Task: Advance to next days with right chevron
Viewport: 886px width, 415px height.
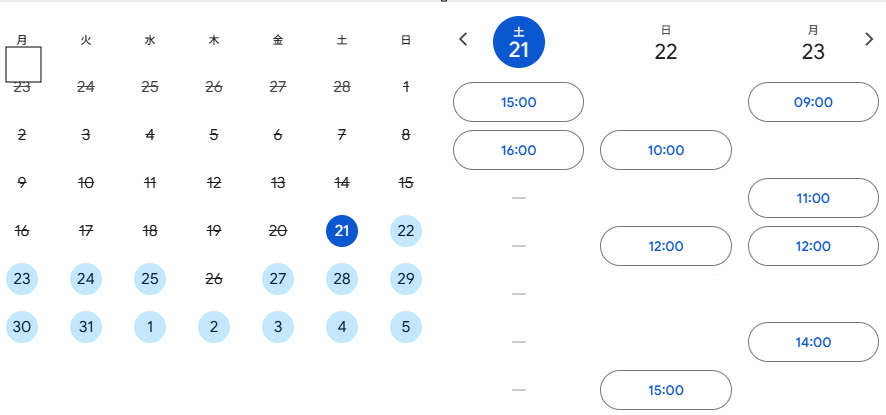Action: (869, 40)
